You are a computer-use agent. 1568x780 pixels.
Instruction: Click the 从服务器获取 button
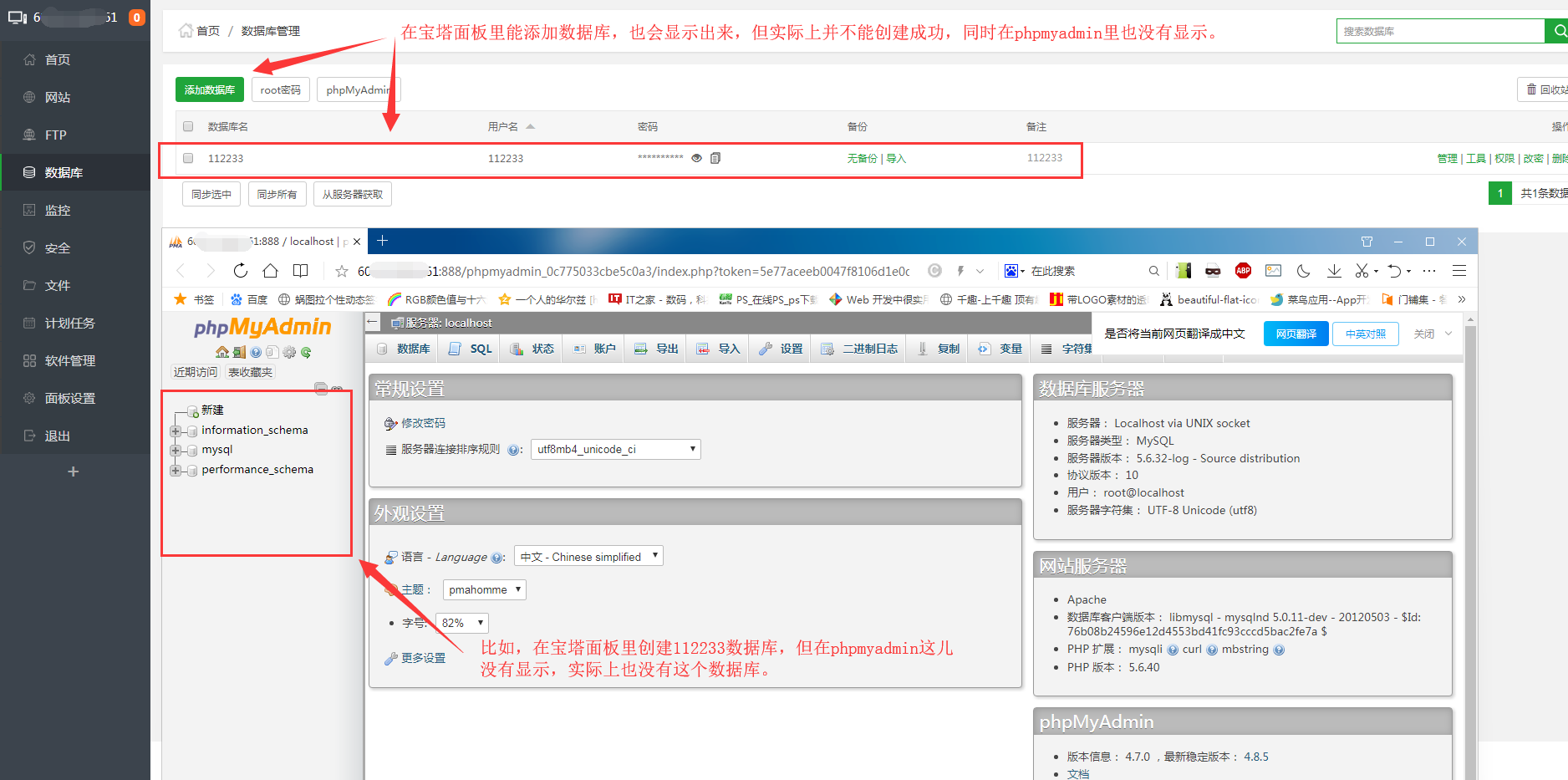click(x=353, y=194)
